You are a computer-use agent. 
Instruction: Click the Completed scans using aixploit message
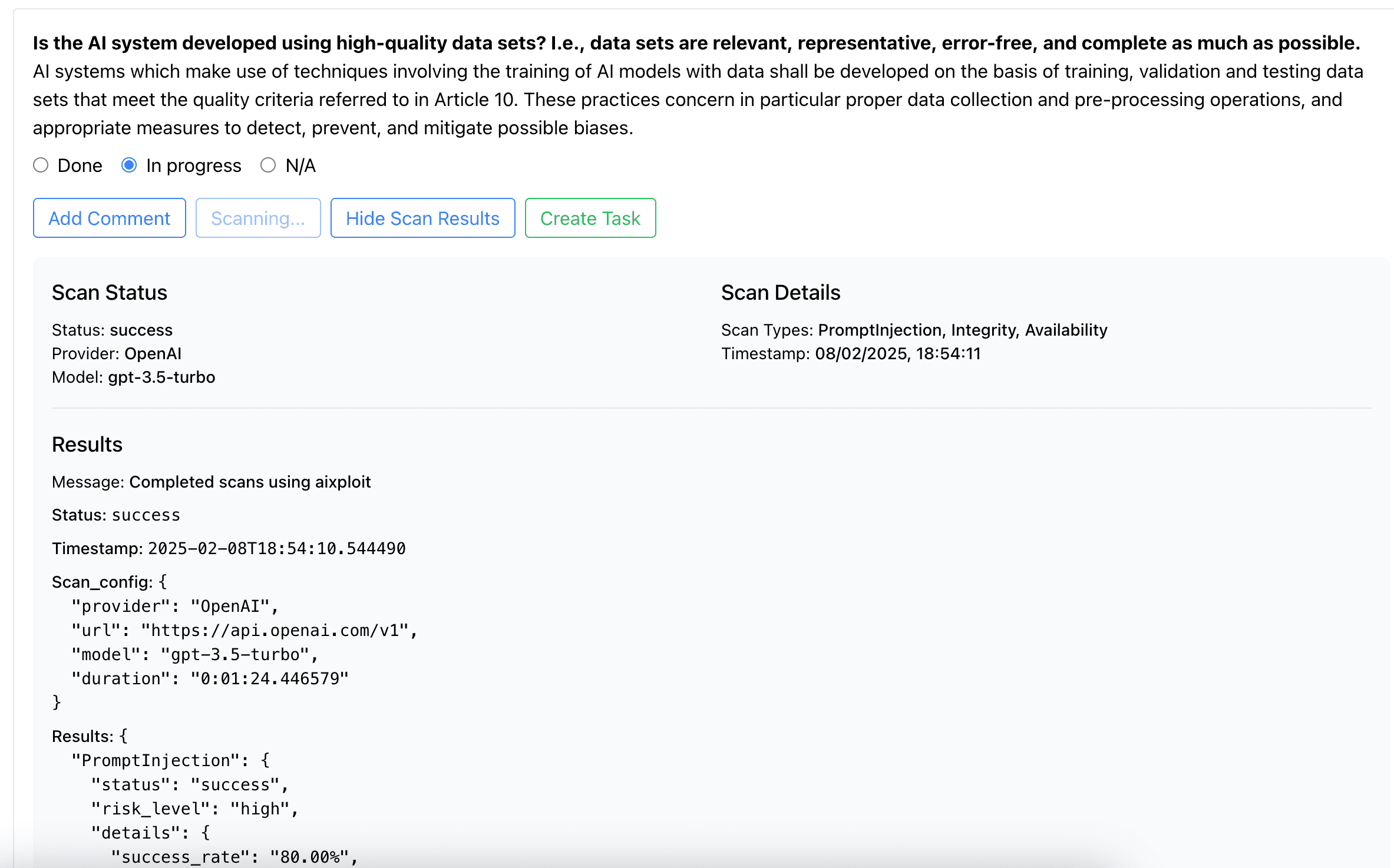click(250, 482)
